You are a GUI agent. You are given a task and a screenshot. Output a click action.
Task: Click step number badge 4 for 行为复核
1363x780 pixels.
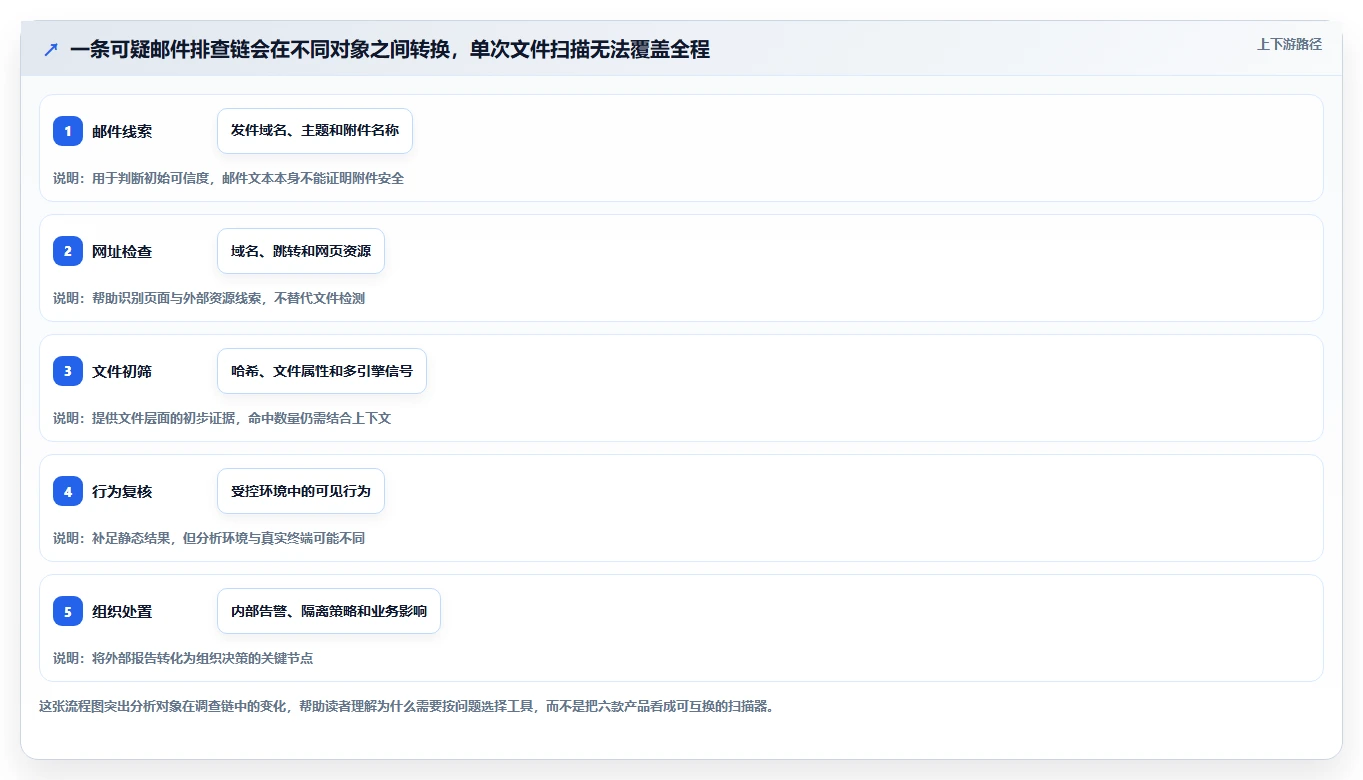68,491
